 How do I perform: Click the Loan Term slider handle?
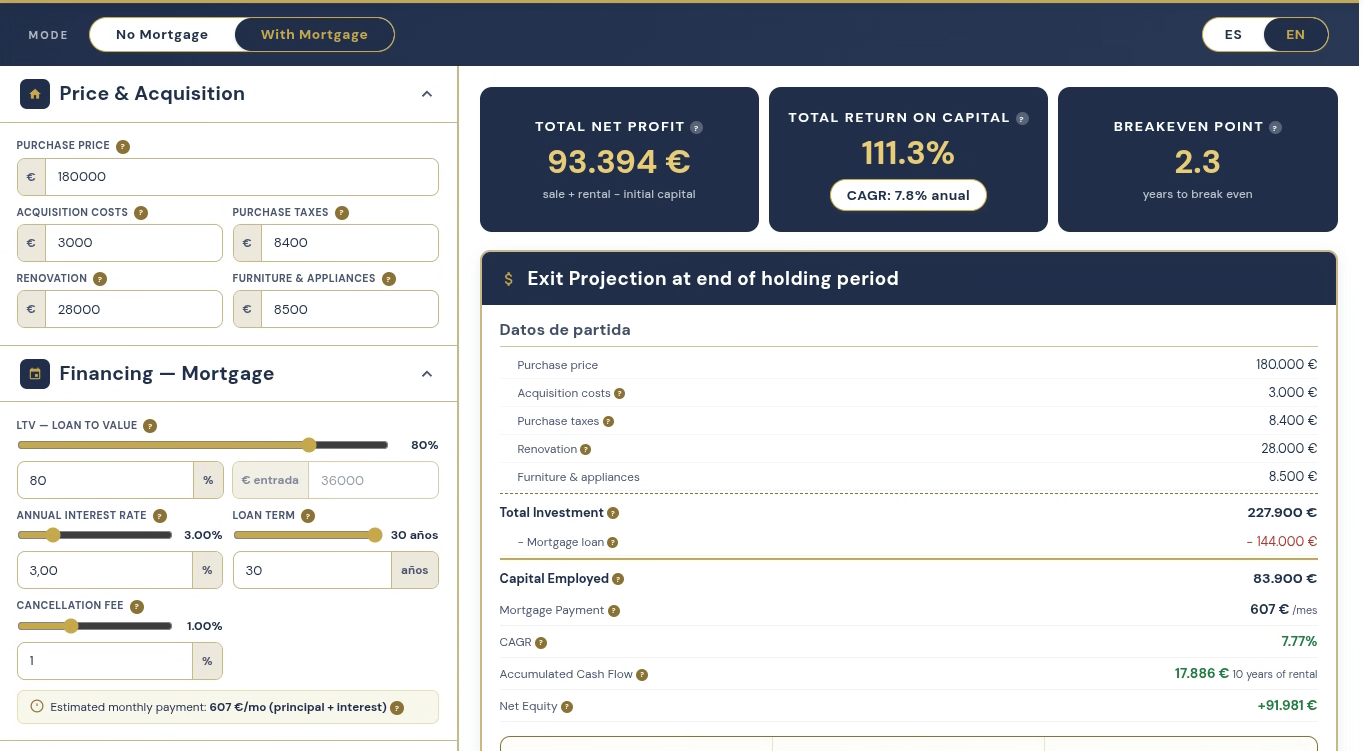point(375,535)
